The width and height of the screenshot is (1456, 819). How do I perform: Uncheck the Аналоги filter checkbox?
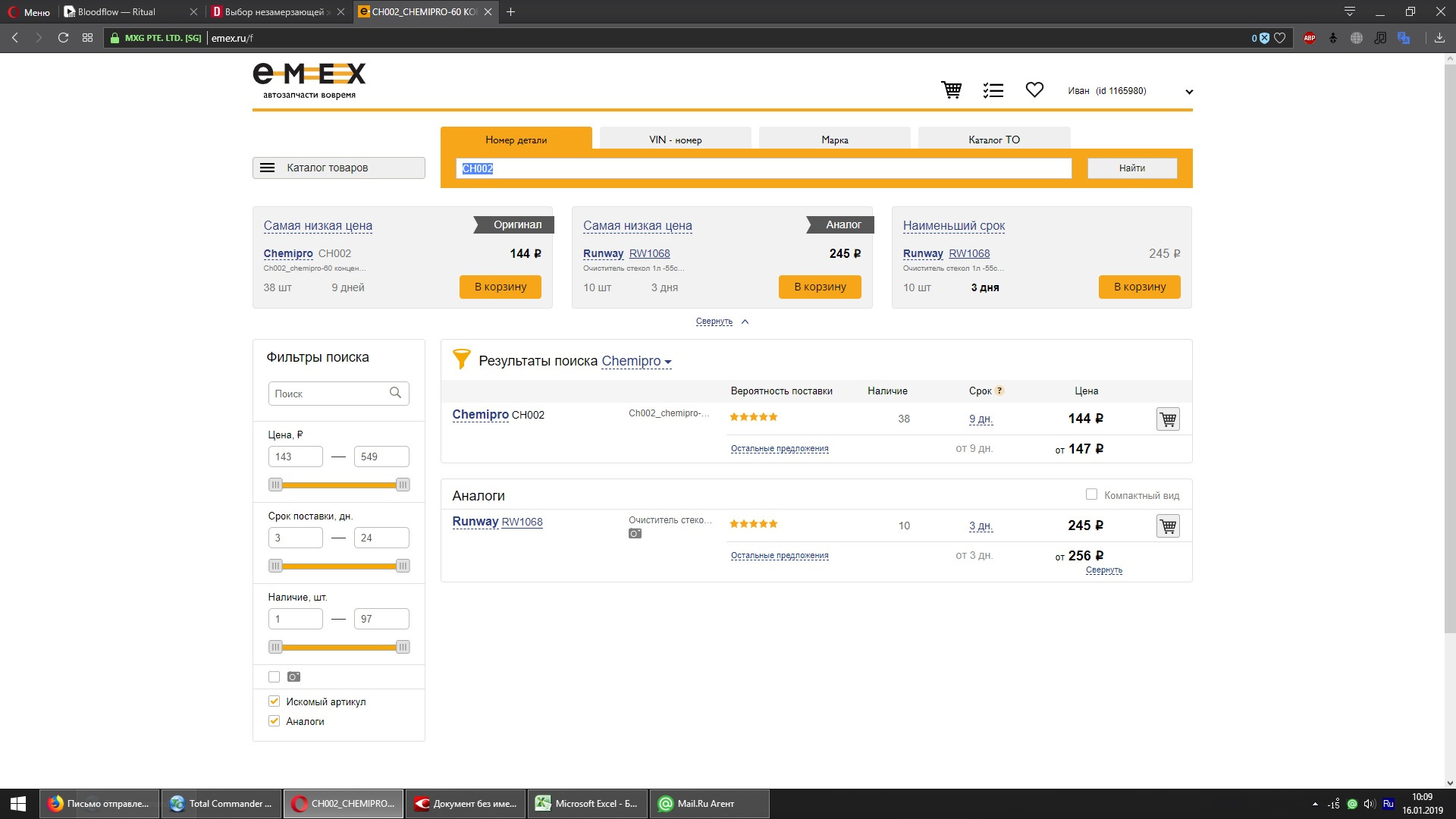tap(275, 721)
